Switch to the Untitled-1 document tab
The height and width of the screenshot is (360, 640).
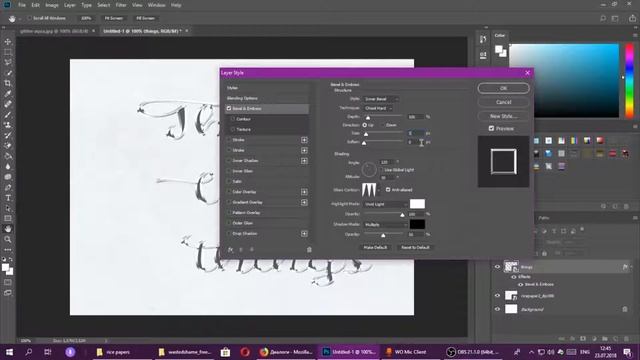pos(142,31)
